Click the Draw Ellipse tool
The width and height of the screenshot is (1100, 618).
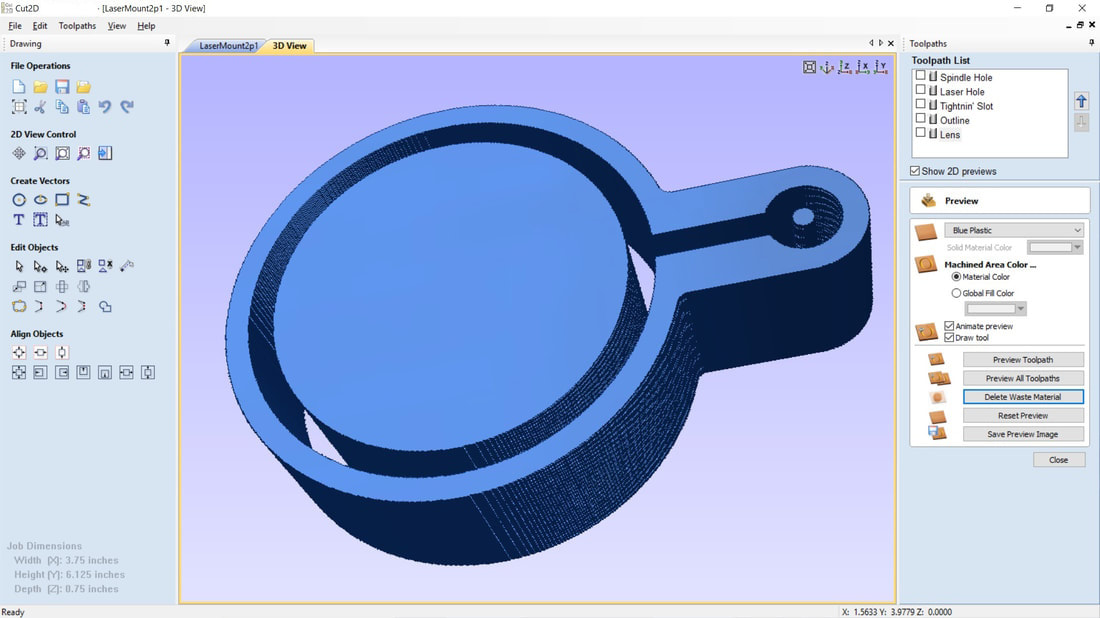click(x=41, y=200)
